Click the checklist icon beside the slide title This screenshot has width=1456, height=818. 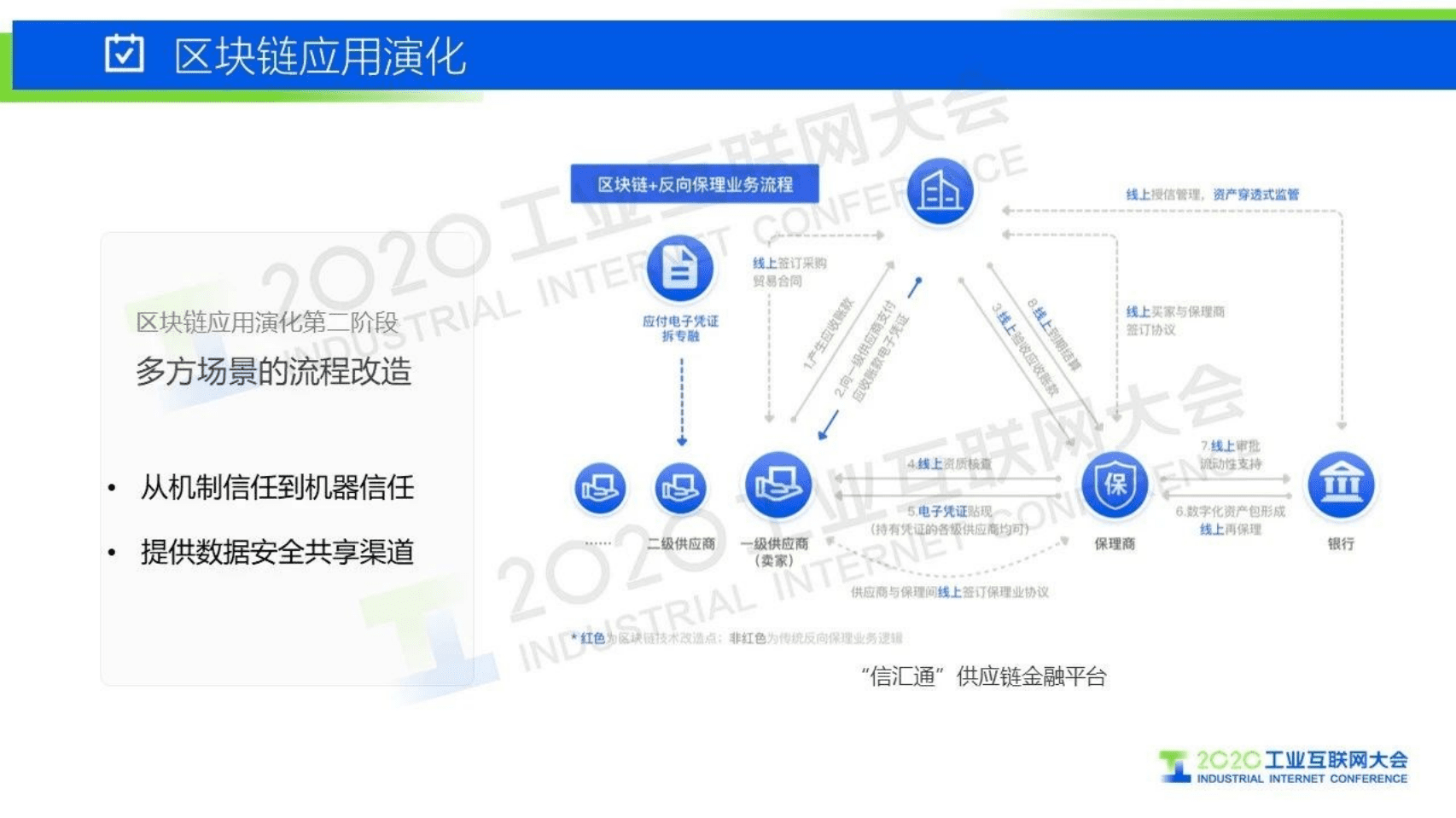(x=125, y=55)
